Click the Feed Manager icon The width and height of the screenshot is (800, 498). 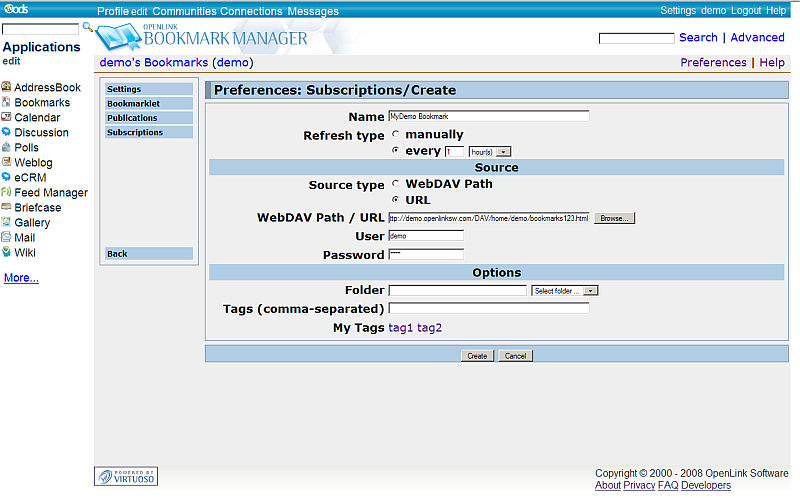click(x=7, y=193)
